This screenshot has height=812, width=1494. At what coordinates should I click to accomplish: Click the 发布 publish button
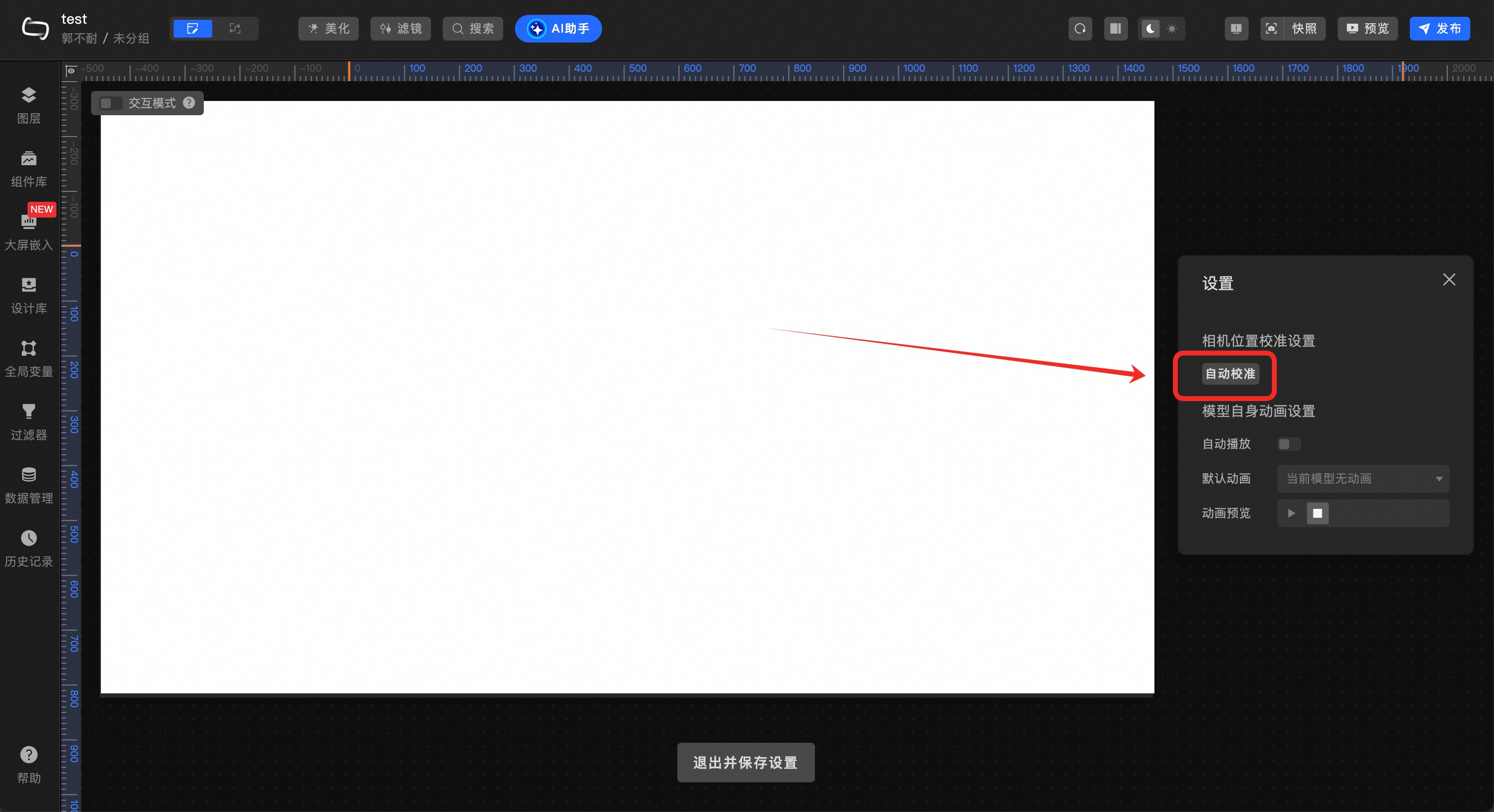[1439, 28]
